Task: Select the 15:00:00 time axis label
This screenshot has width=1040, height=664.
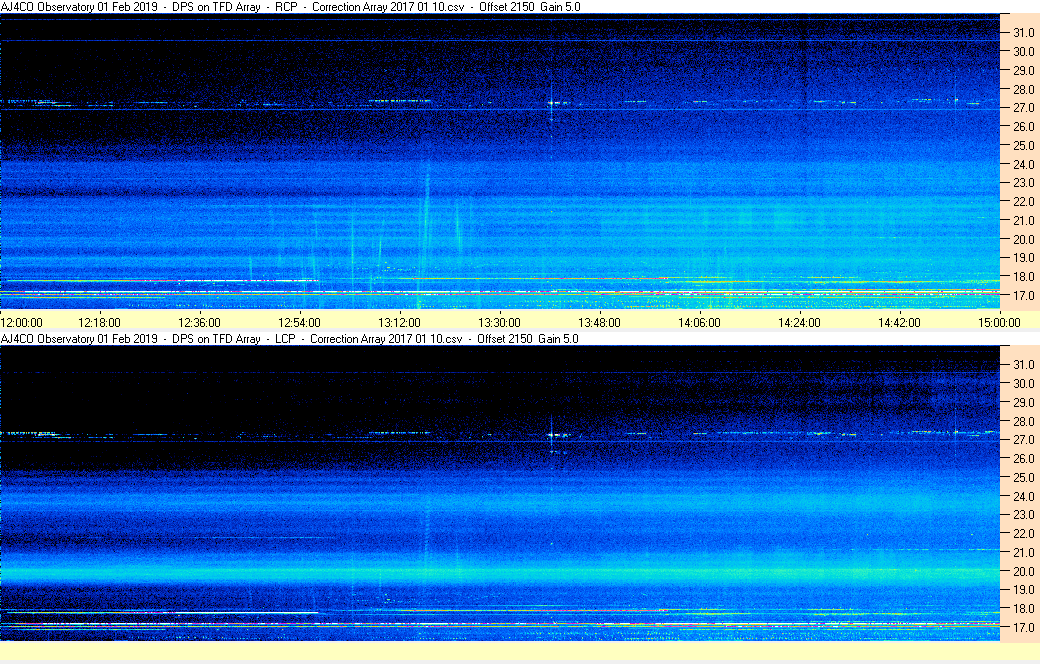Action: (1000, 322)
